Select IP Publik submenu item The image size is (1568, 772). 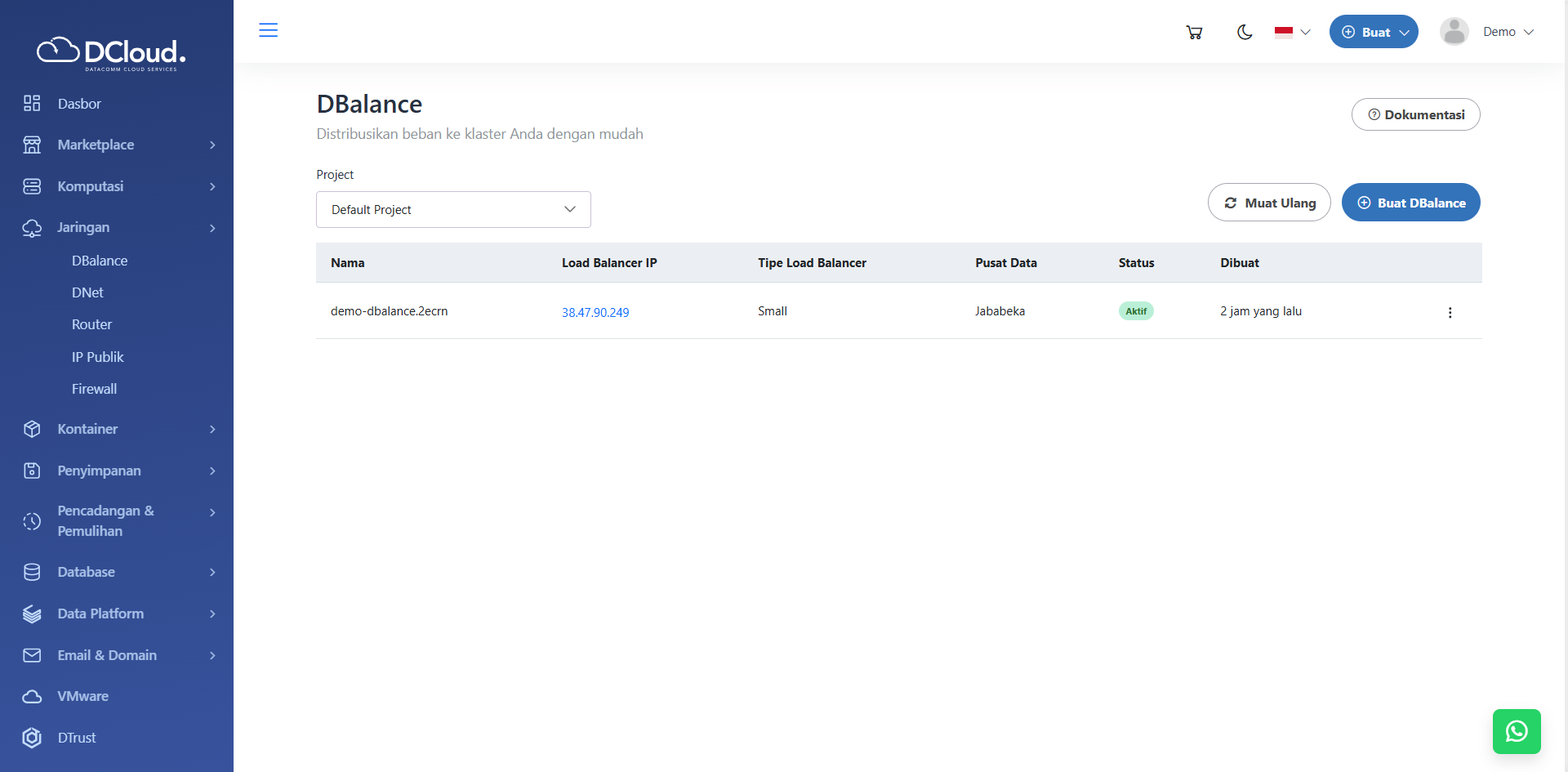[97, 357]
